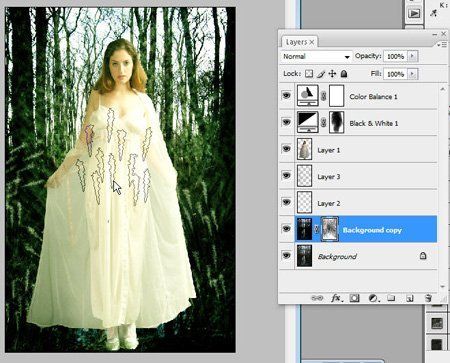Toggle lock transparent pixels

[x=309, y=74]
